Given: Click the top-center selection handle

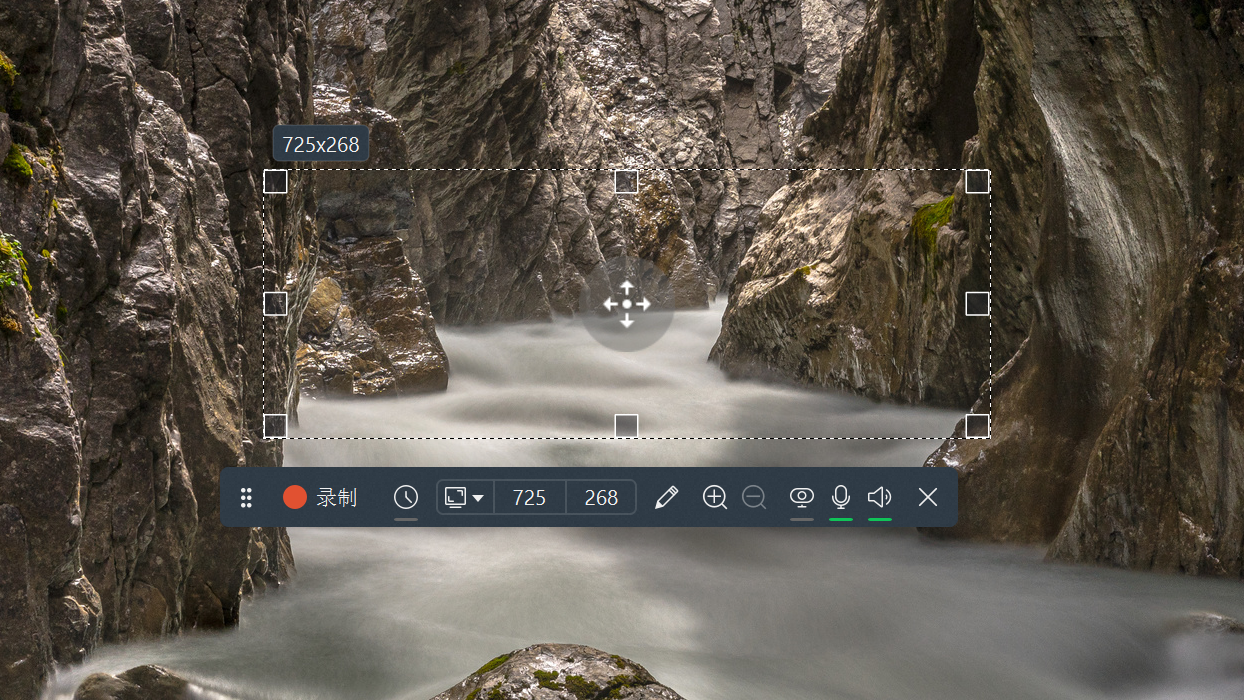Looking at the screenshot, I should tap(626, 181).
